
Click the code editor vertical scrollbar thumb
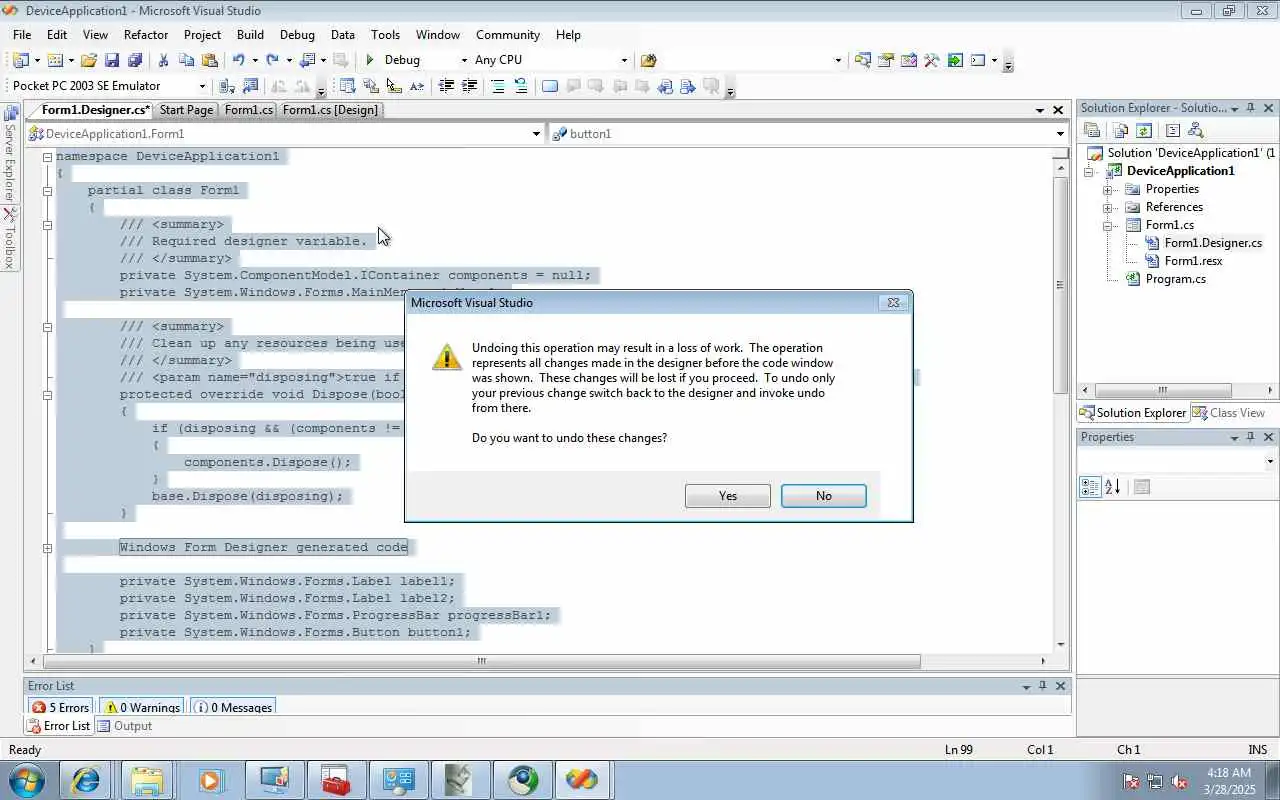point(1060,284)
